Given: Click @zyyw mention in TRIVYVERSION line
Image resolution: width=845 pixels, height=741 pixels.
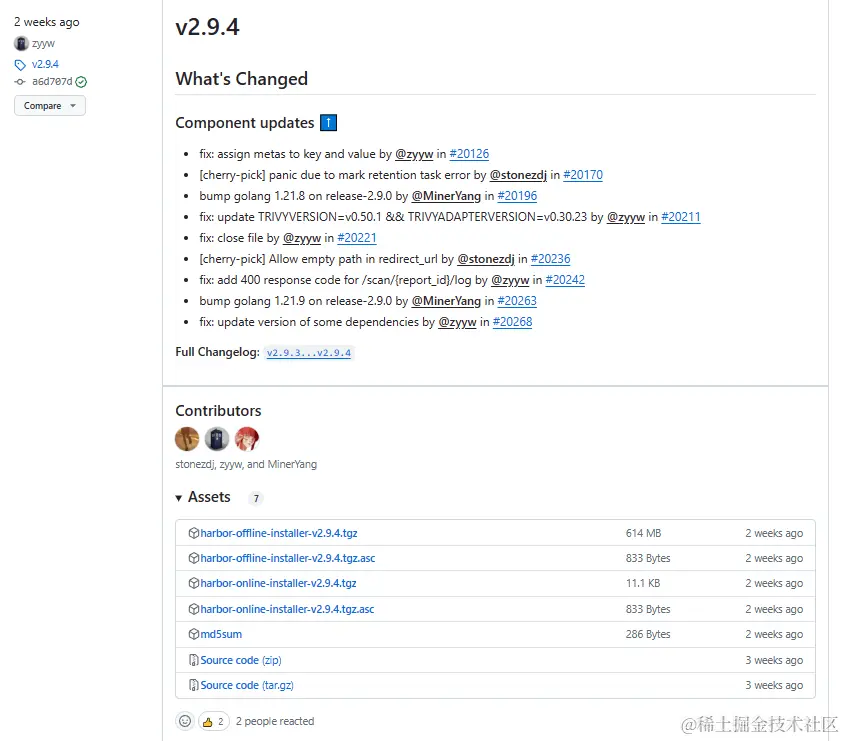Looking at the screenshot, I should click(626, 217).
